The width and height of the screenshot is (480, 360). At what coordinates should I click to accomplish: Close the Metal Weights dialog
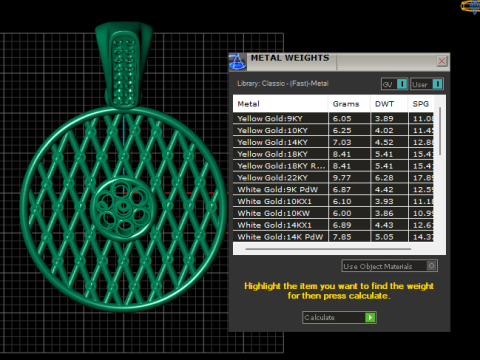tap(442, 61)
